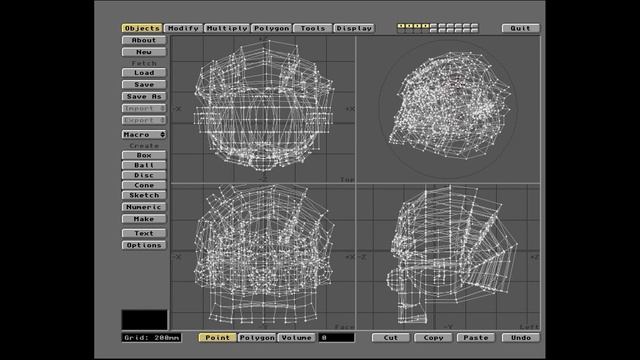Click inside the Face view wireframe viewport
This screenshot has height=360, width=640.
263,257
